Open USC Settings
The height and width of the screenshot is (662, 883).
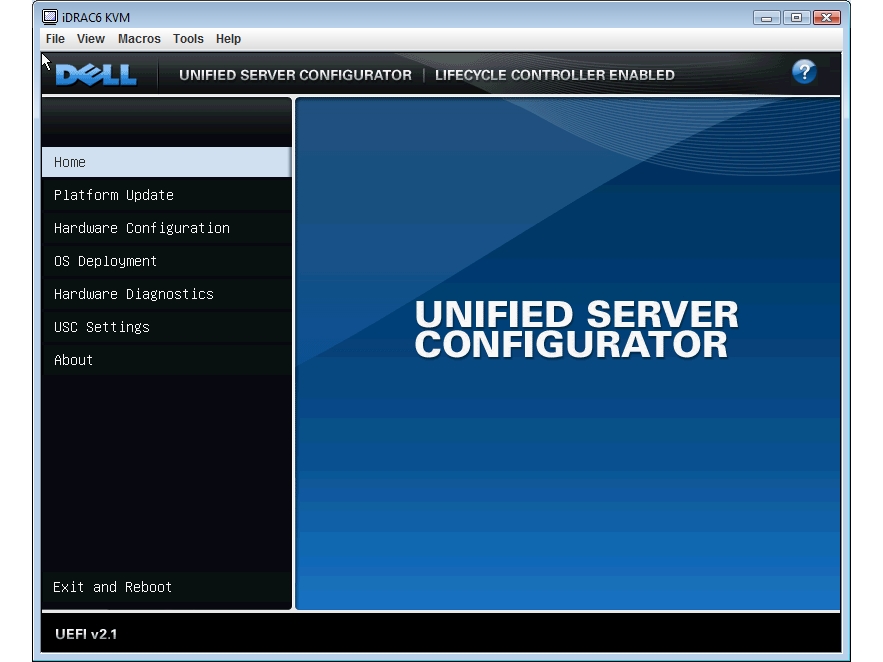tap(167, 327)
